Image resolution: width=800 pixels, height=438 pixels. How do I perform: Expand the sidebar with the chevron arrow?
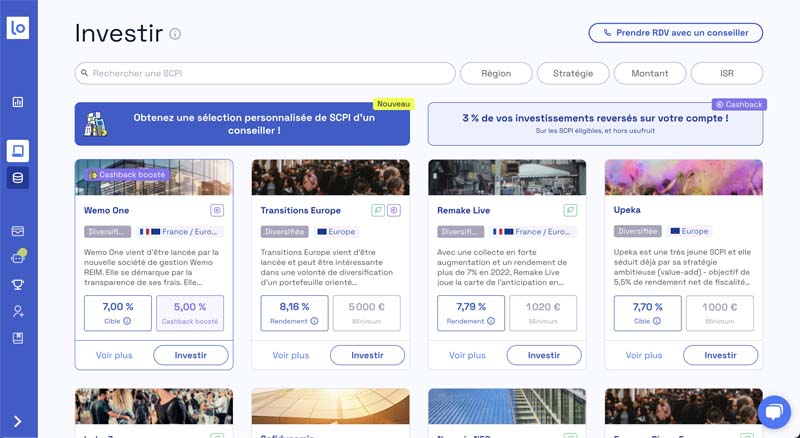pyautogui.click(x=18, y=421)
